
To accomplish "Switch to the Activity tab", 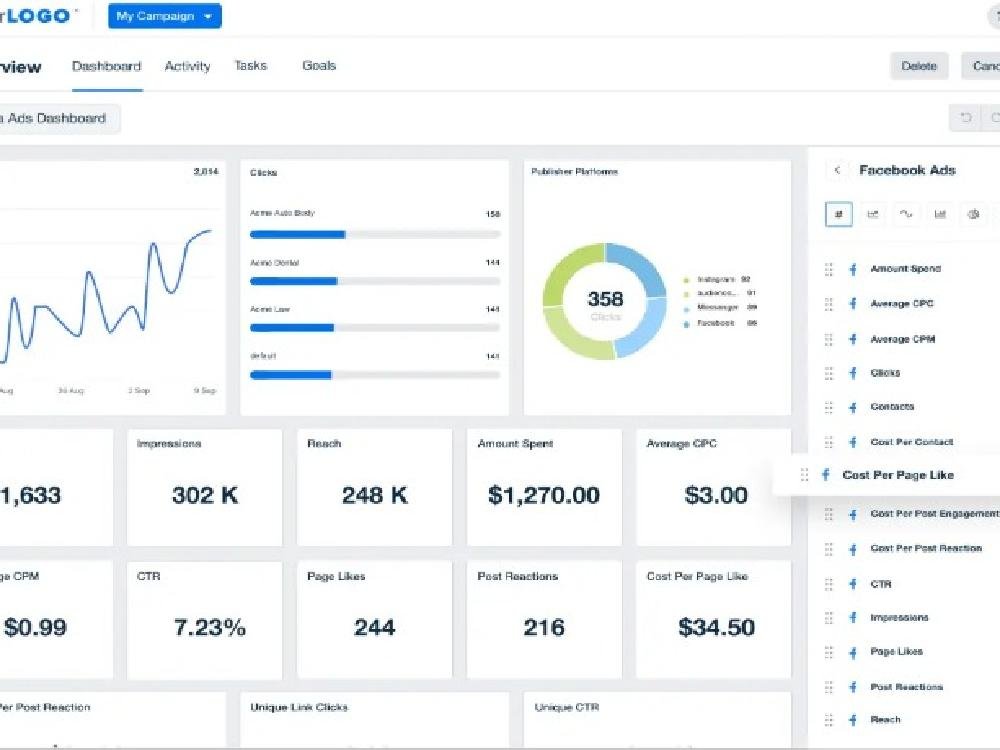I will pyautogui.click(x=187, y=66).
